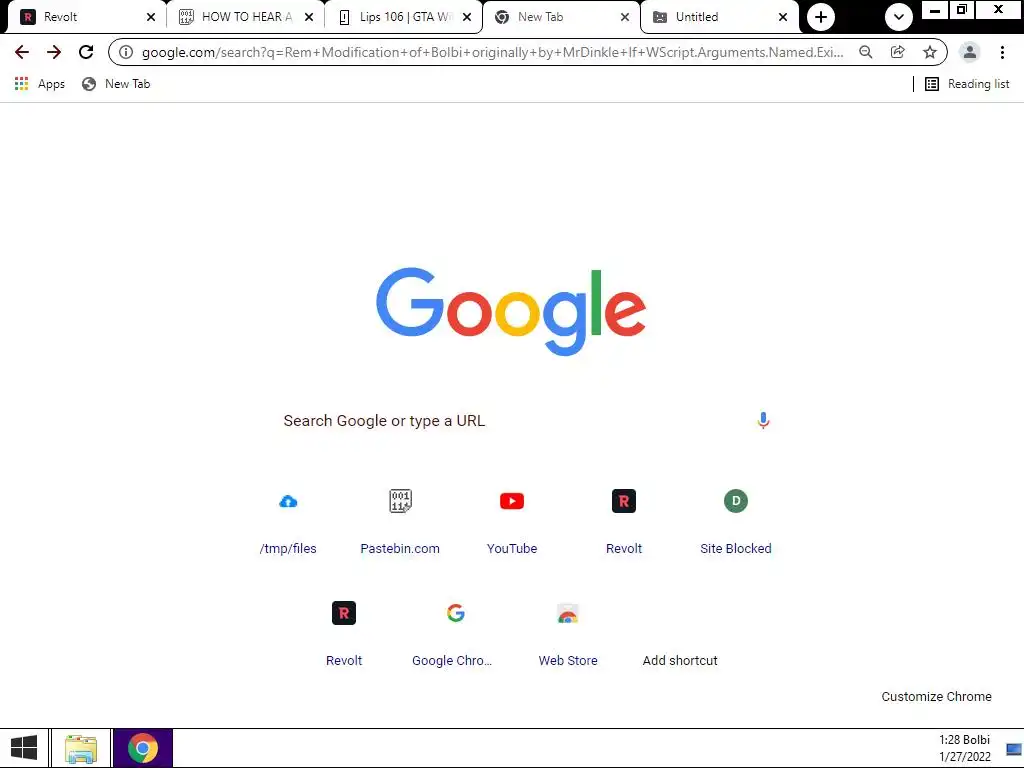Open the Reading list
1024x768 pixels.
click(x=968, y=84)
